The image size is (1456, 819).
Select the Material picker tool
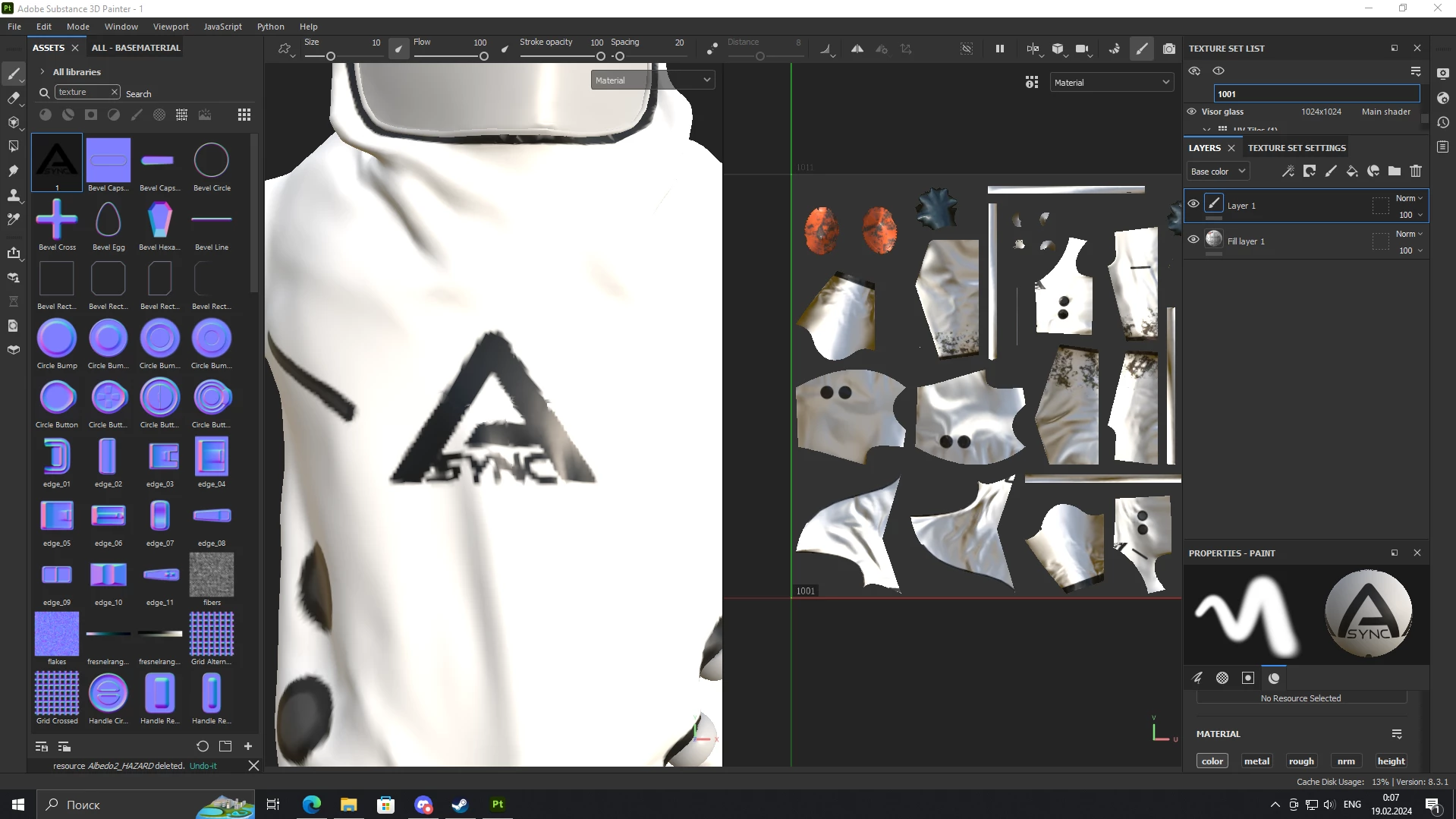13,219
